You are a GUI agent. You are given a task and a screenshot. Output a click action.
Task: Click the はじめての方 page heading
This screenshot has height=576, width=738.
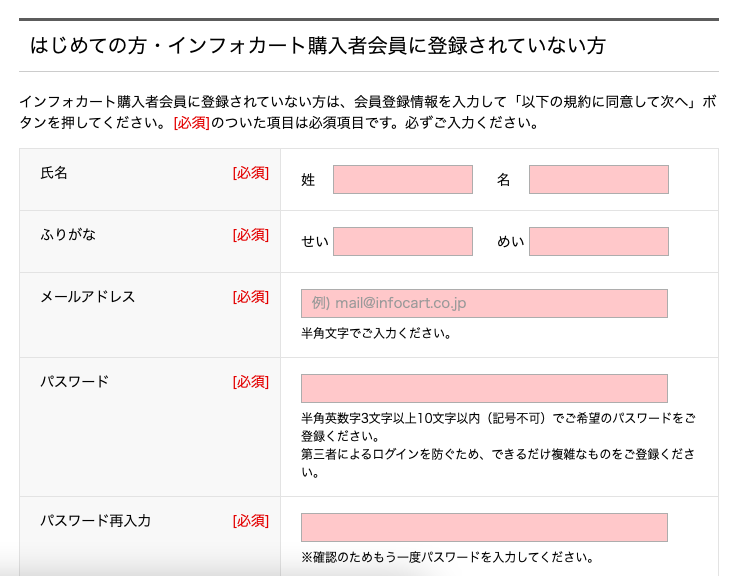318,46
